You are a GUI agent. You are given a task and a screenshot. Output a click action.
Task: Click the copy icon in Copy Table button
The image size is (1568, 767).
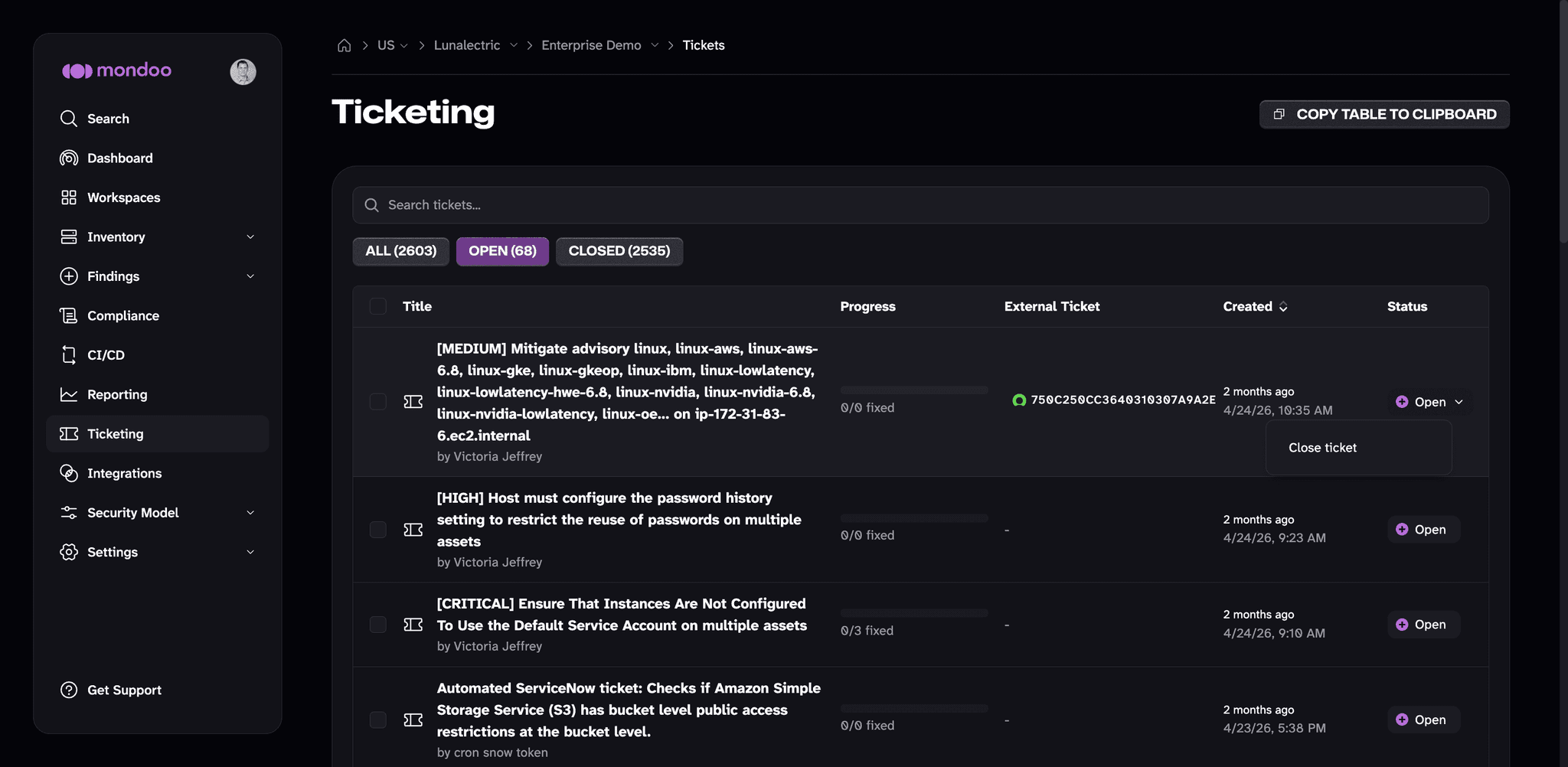tap(1279, 114)
